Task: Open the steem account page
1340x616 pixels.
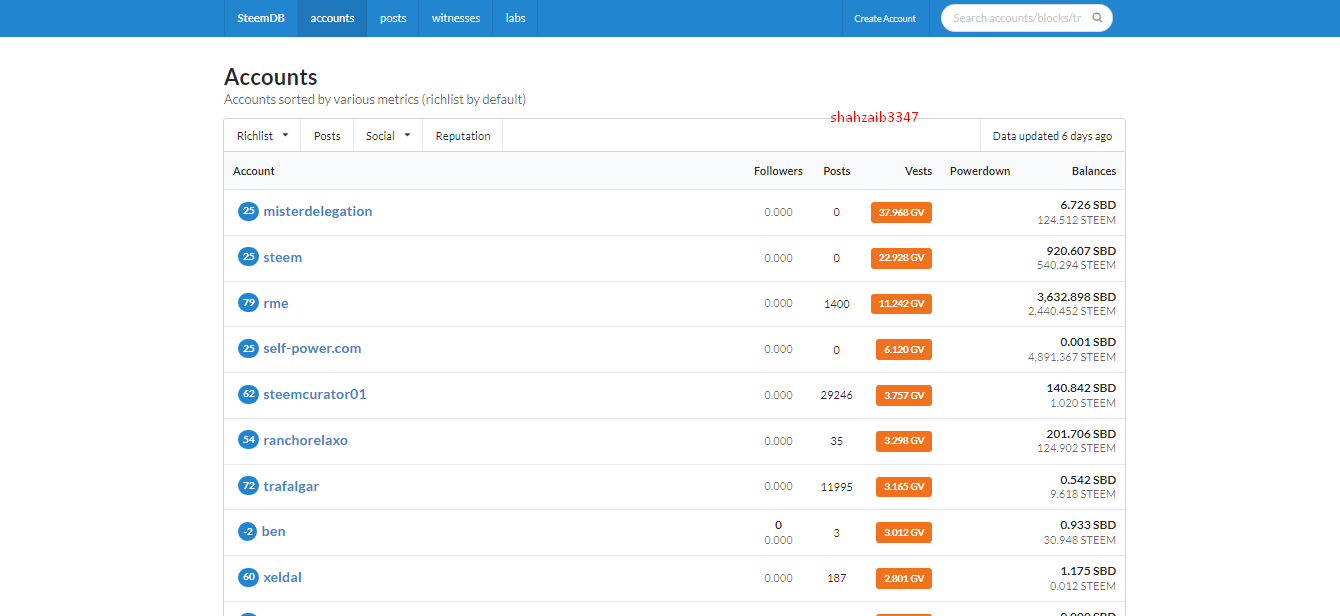Action: coord(283,257)
